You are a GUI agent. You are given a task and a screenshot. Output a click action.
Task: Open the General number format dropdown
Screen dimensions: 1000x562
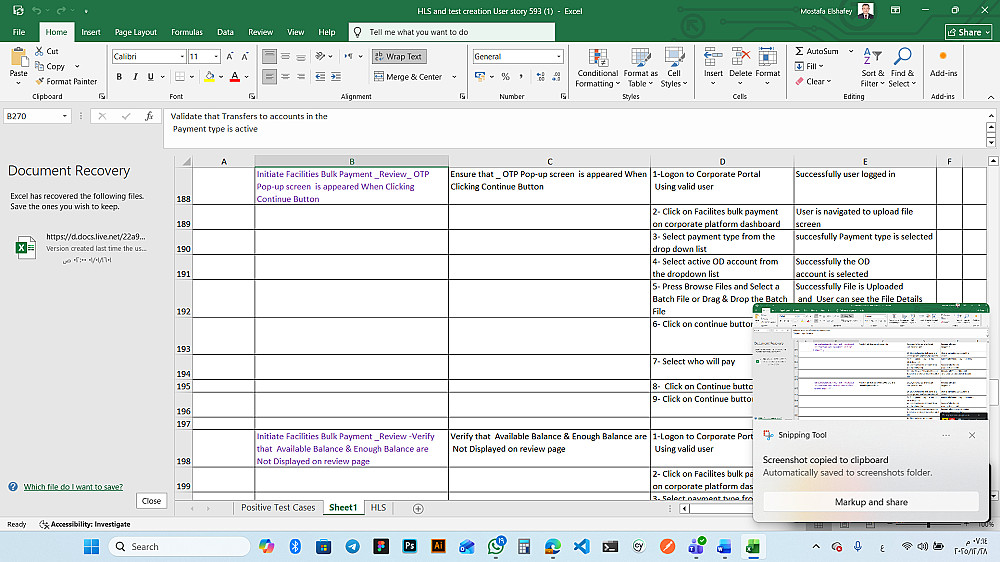[x=557, y=57]
